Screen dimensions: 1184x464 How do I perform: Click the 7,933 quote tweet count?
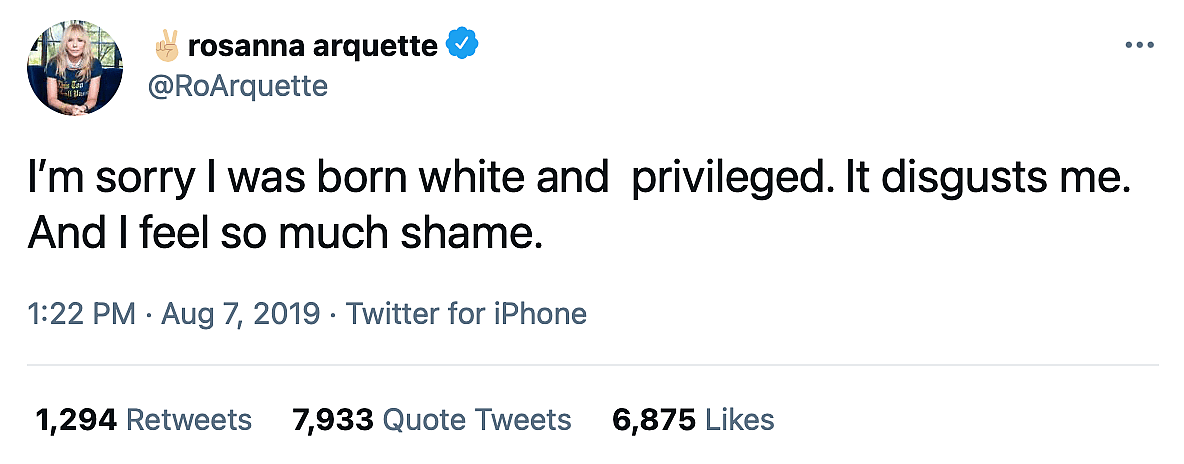[334, 419]
